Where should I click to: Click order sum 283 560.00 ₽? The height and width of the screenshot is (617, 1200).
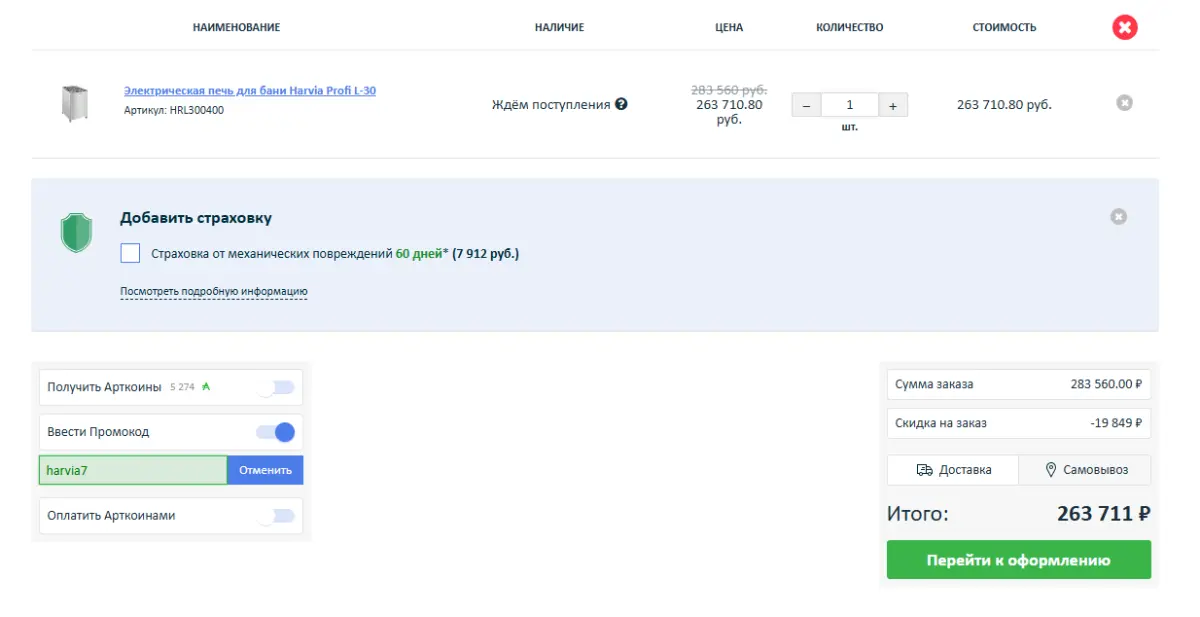[1106, 384]
